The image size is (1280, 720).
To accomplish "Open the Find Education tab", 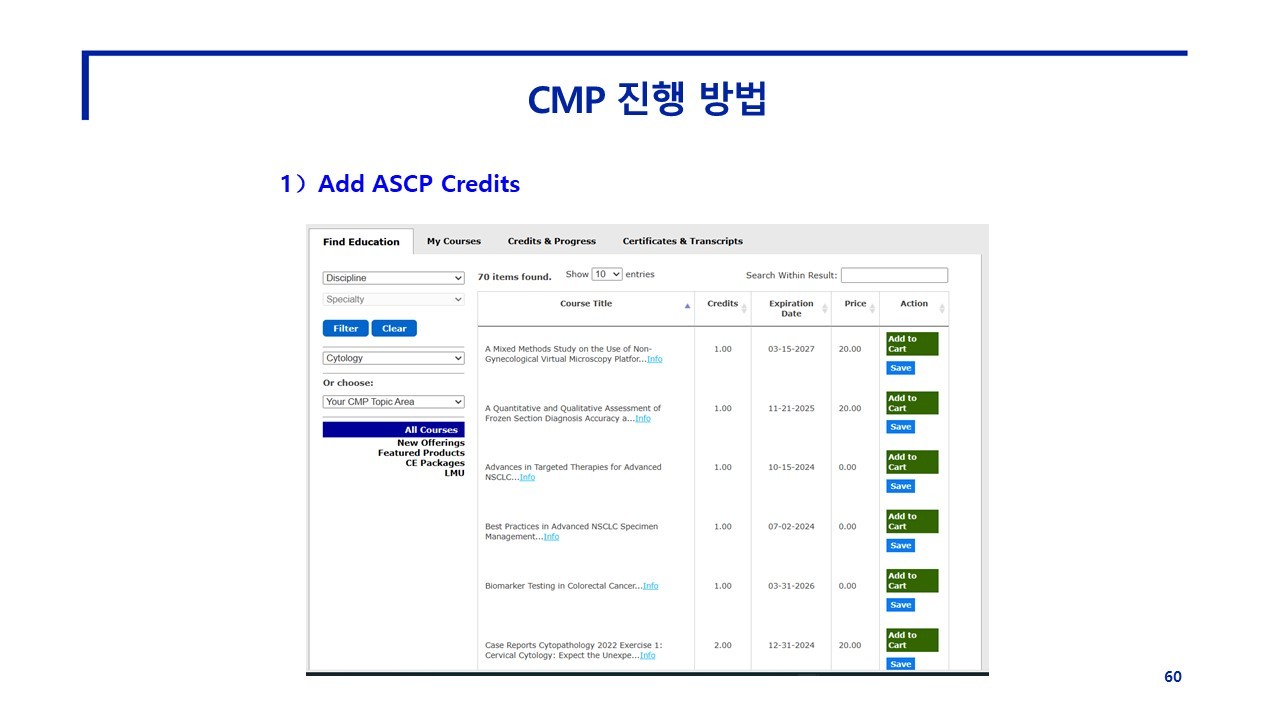I will pos(361,242).
